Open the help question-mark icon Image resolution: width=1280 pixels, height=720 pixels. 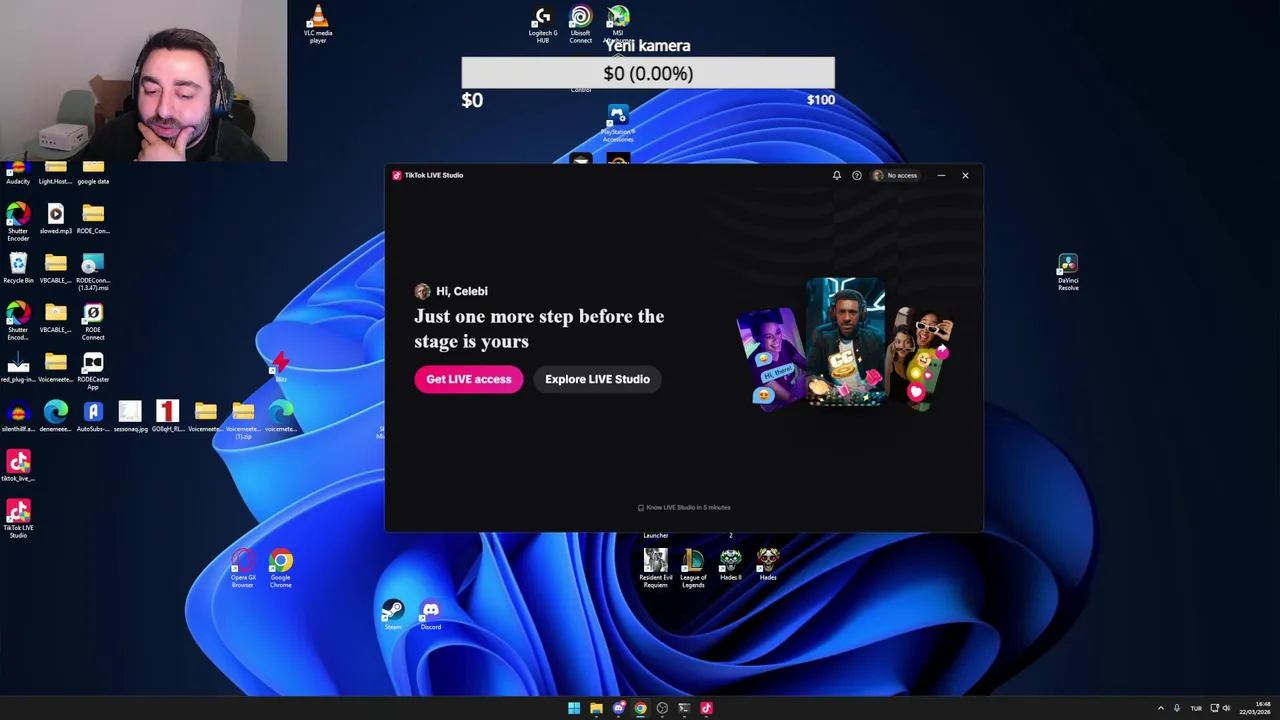(x=856, y=175)
